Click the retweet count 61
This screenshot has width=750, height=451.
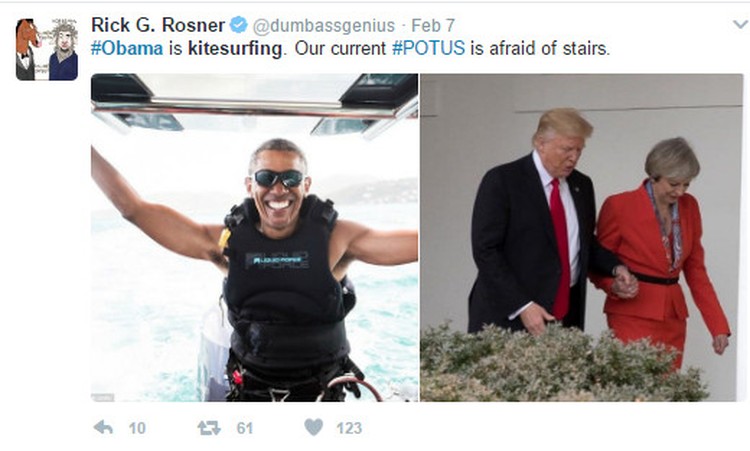click(x=244, y=428)
